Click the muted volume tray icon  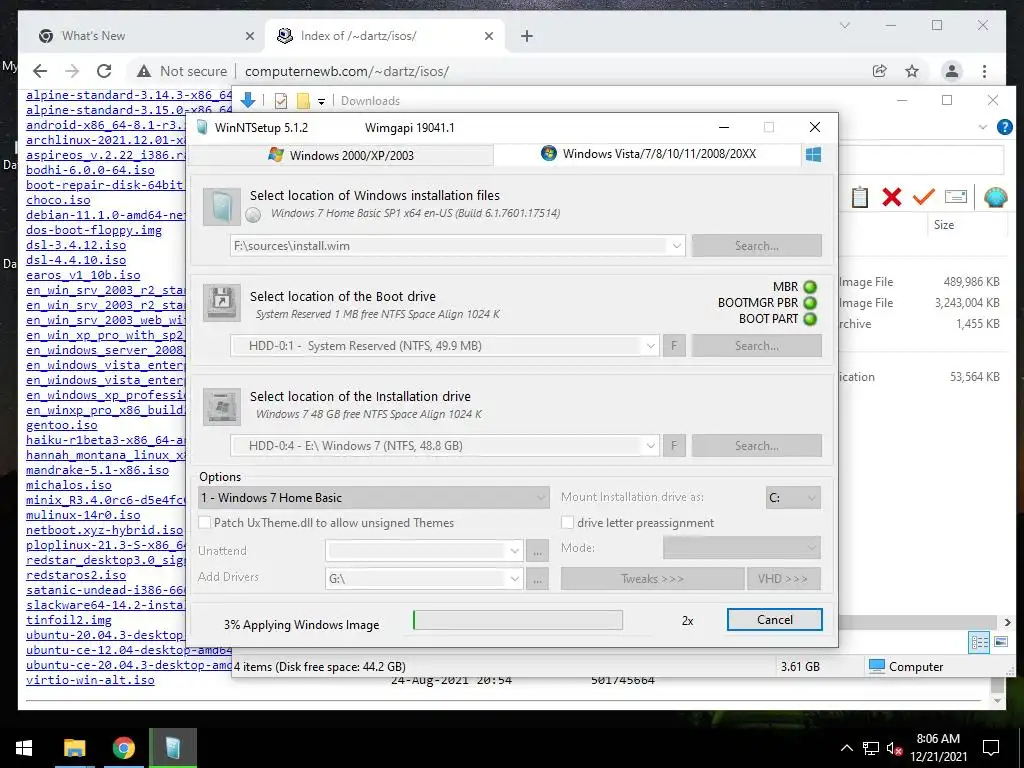click(894, 748)
